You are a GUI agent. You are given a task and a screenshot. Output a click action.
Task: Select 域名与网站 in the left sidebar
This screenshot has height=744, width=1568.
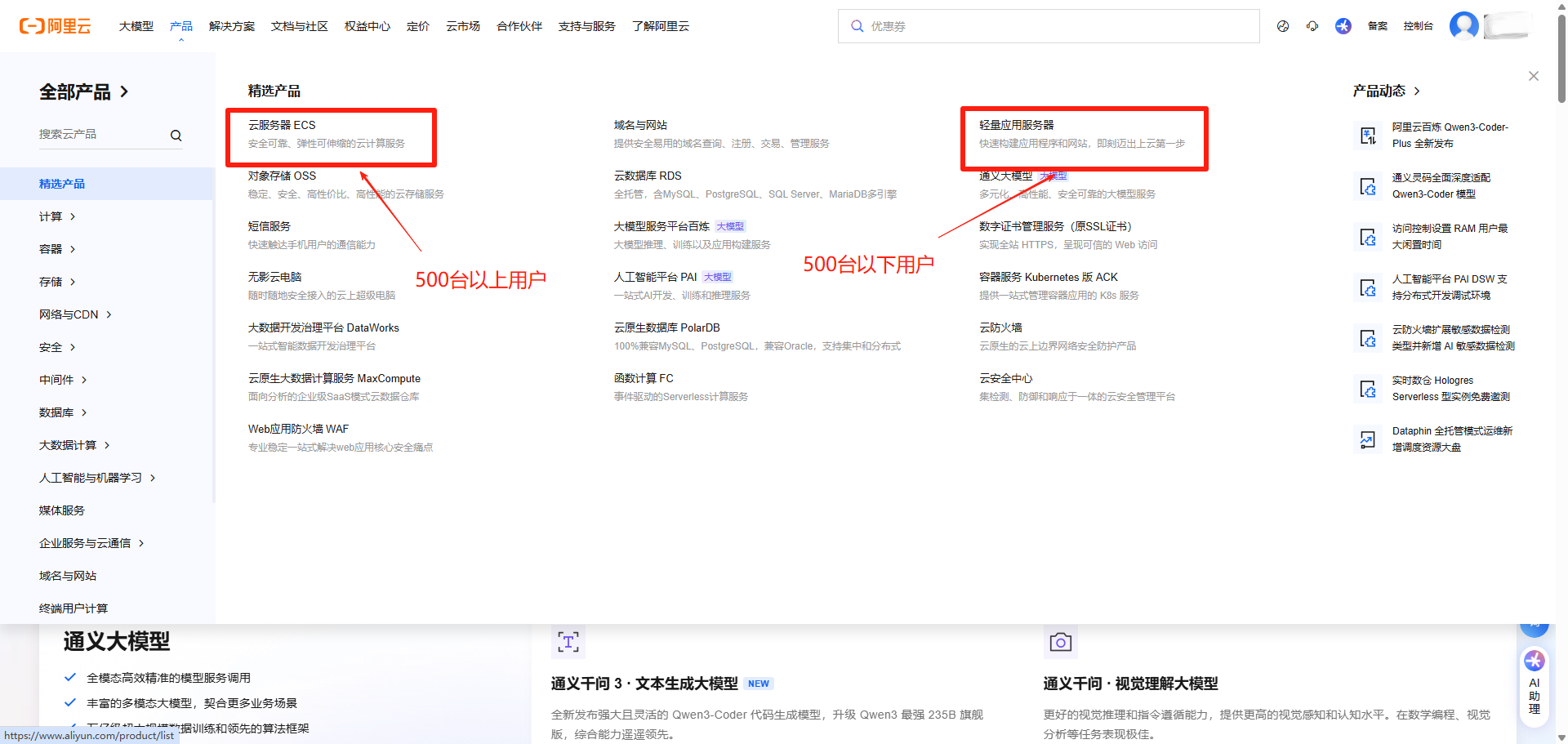pos(68,576)
